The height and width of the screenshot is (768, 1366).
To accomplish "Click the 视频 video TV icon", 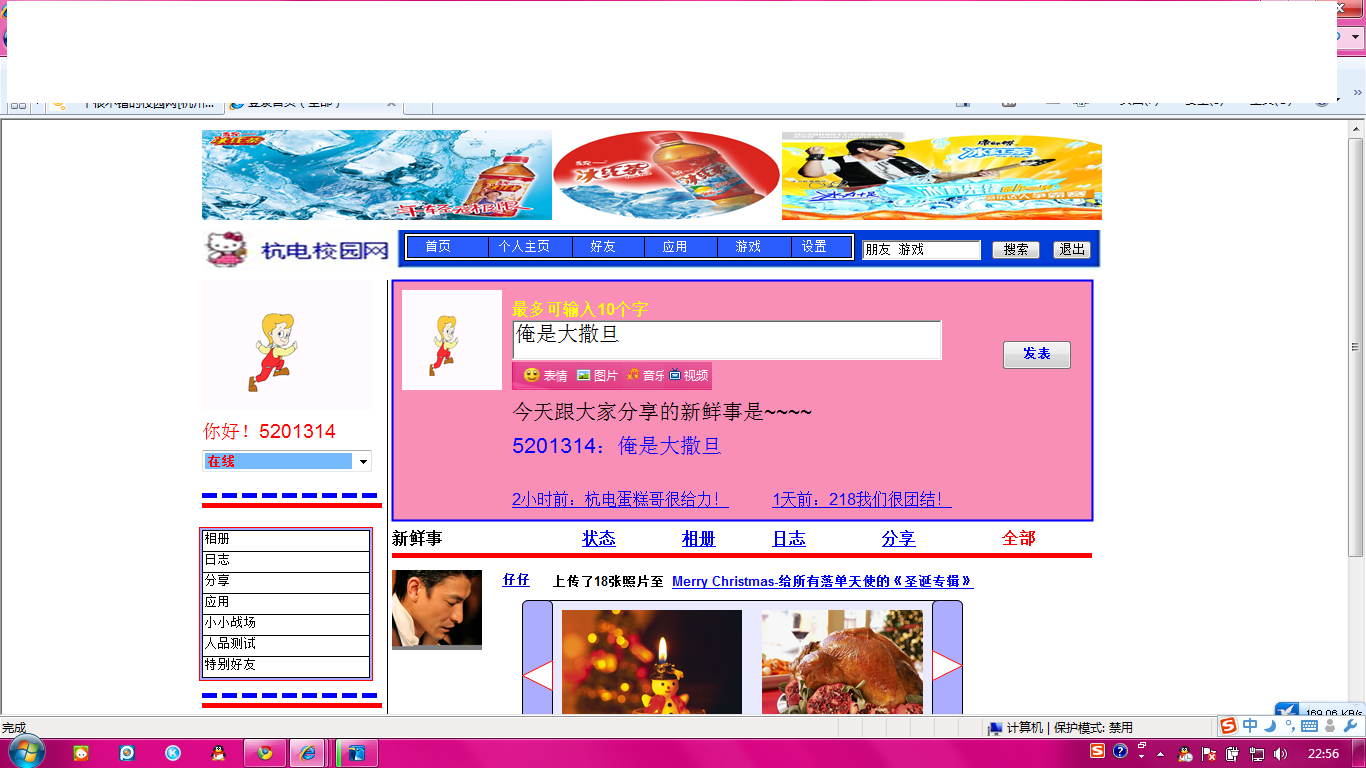I will [675, 375].
